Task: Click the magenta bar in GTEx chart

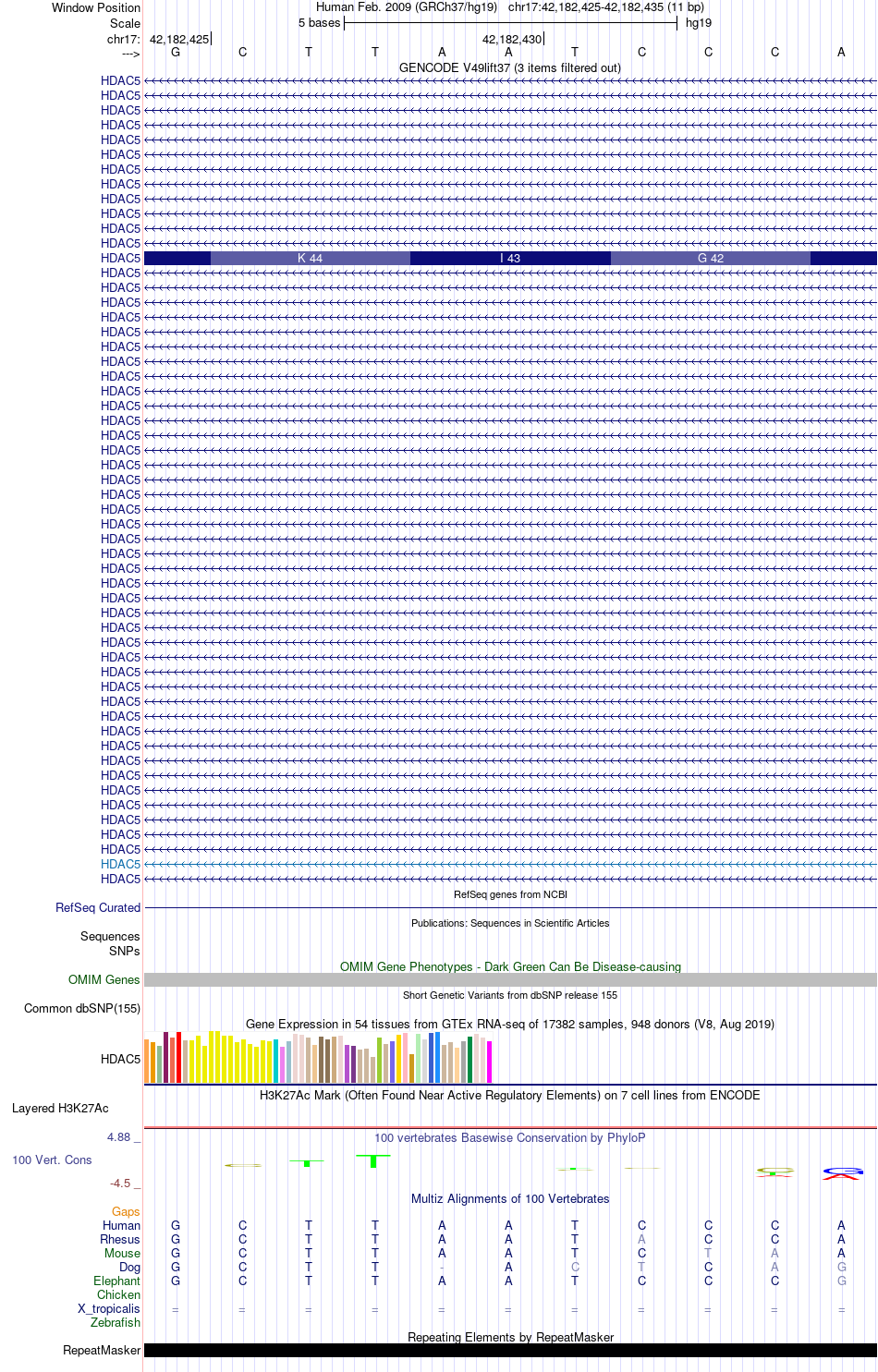Action: [490, 1062]
